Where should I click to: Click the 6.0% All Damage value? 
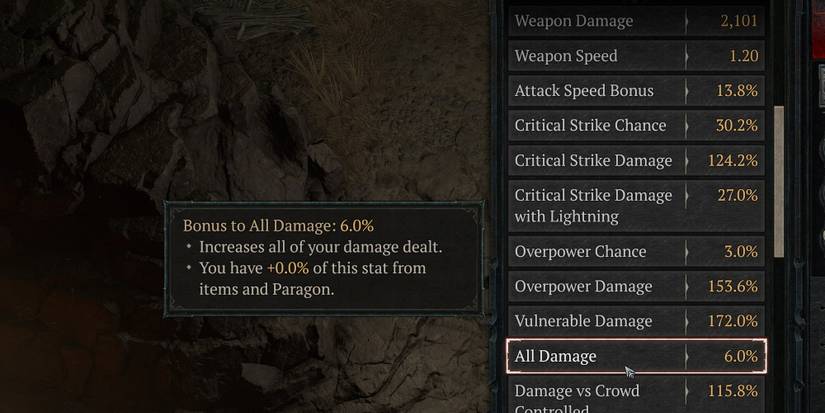pyautogui.click(x=741, y=356)
